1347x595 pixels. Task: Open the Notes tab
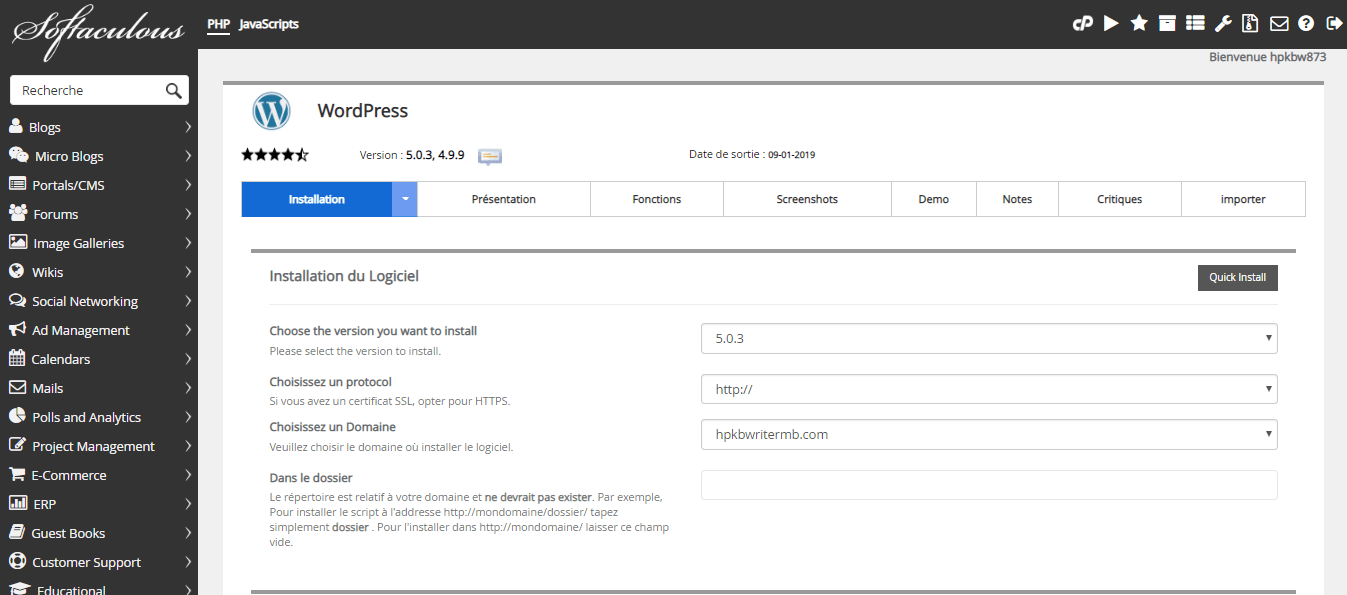tap(1017, 199)
